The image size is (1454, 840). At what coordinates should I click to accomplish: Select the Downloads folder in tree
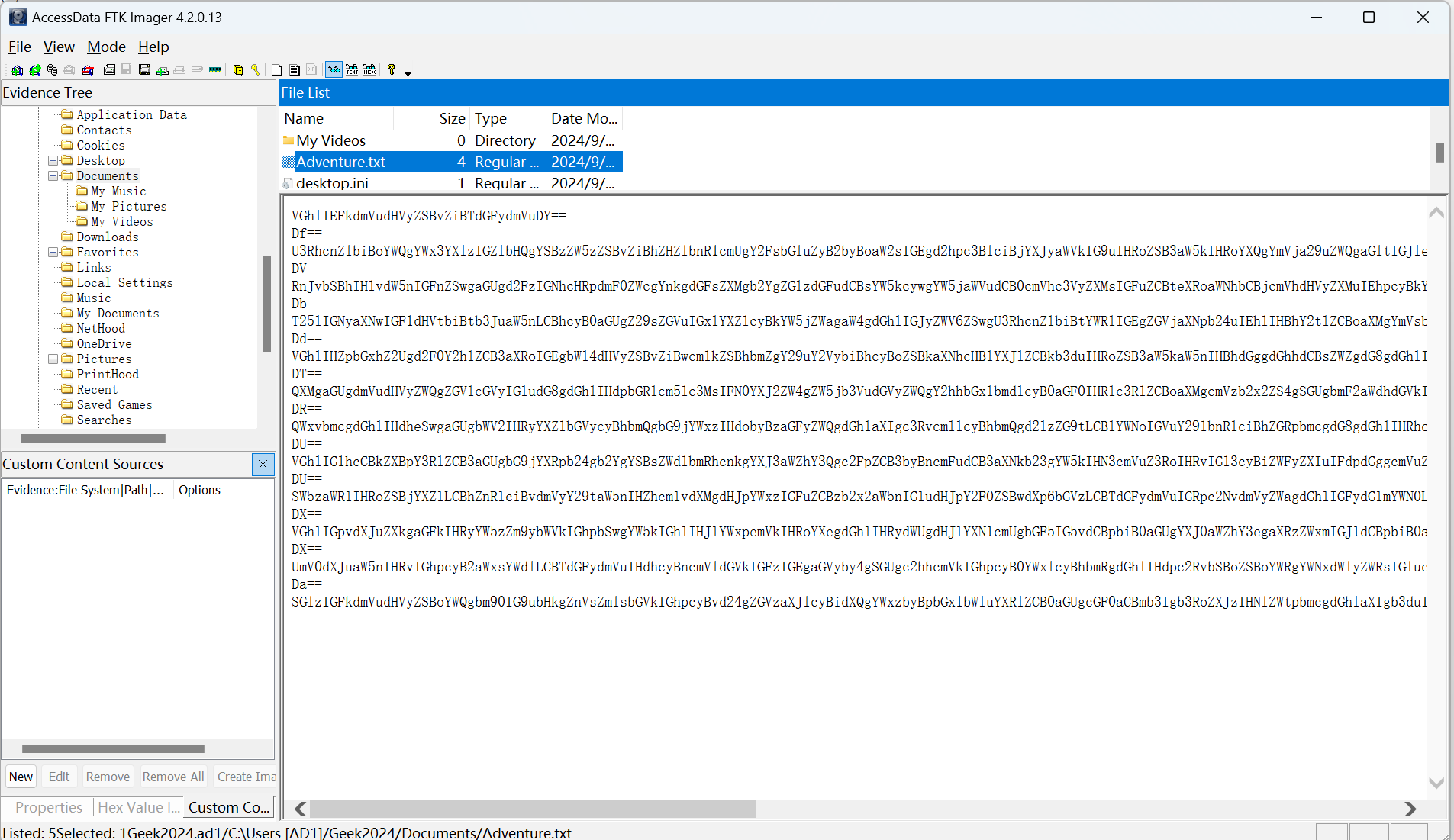pyautogui.click(x=108, y=237)
